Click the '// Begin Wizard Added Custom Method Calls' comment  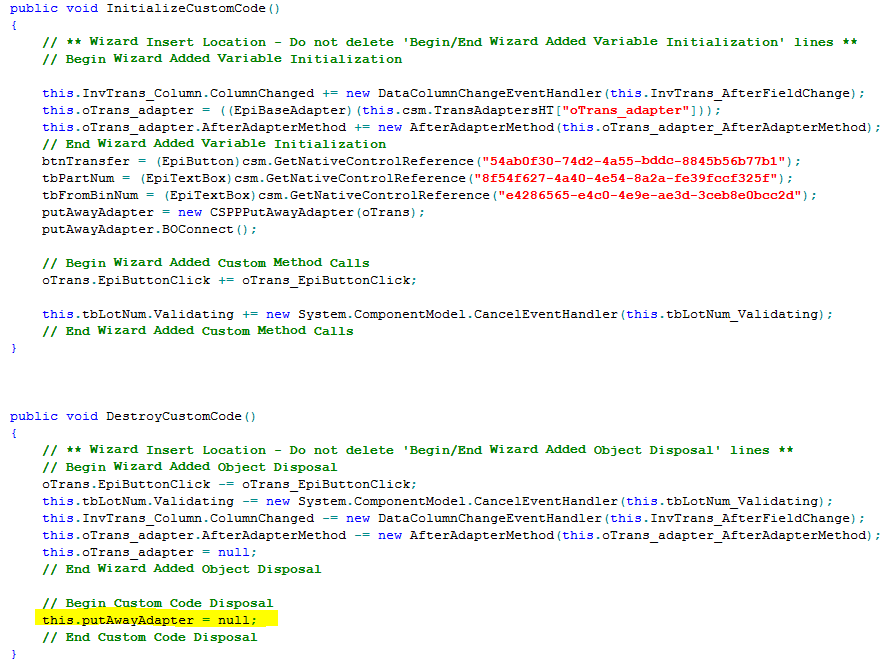click(x=205, y=263)
